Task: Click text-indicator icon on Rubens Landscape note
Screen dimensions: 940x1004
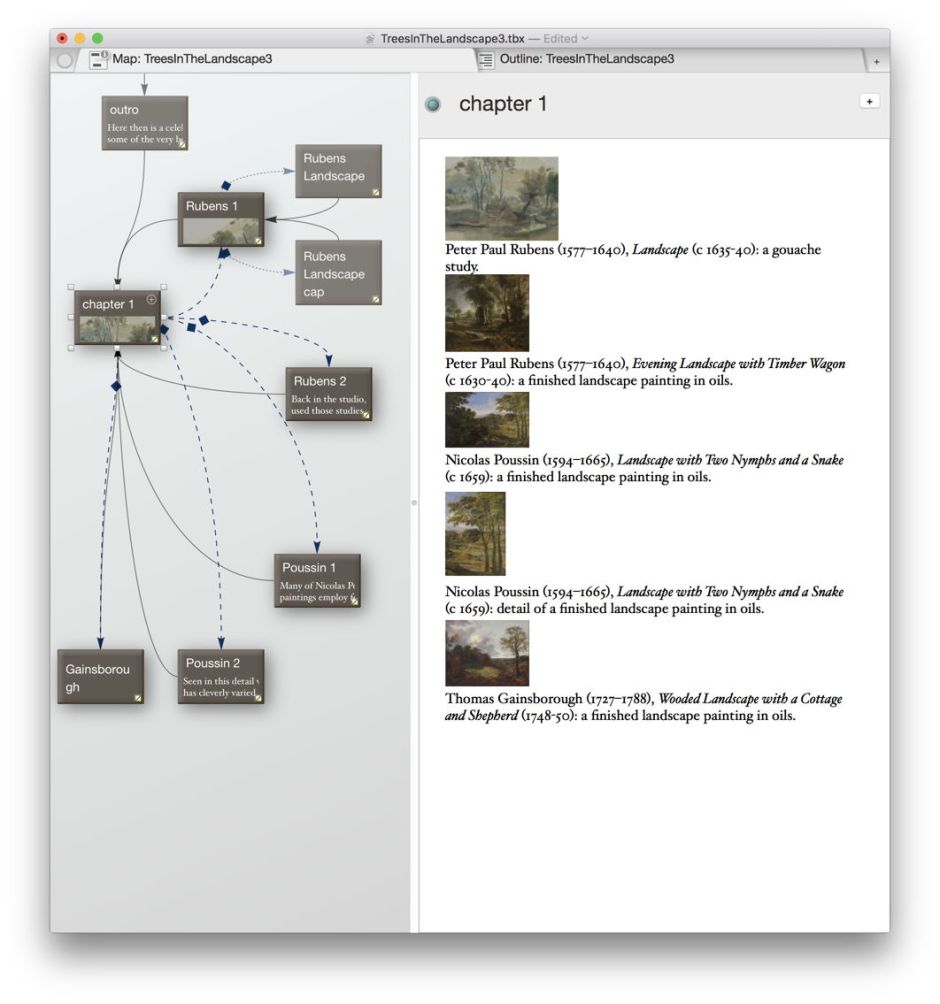Action: pyautogui.click(x=376, y=191)
